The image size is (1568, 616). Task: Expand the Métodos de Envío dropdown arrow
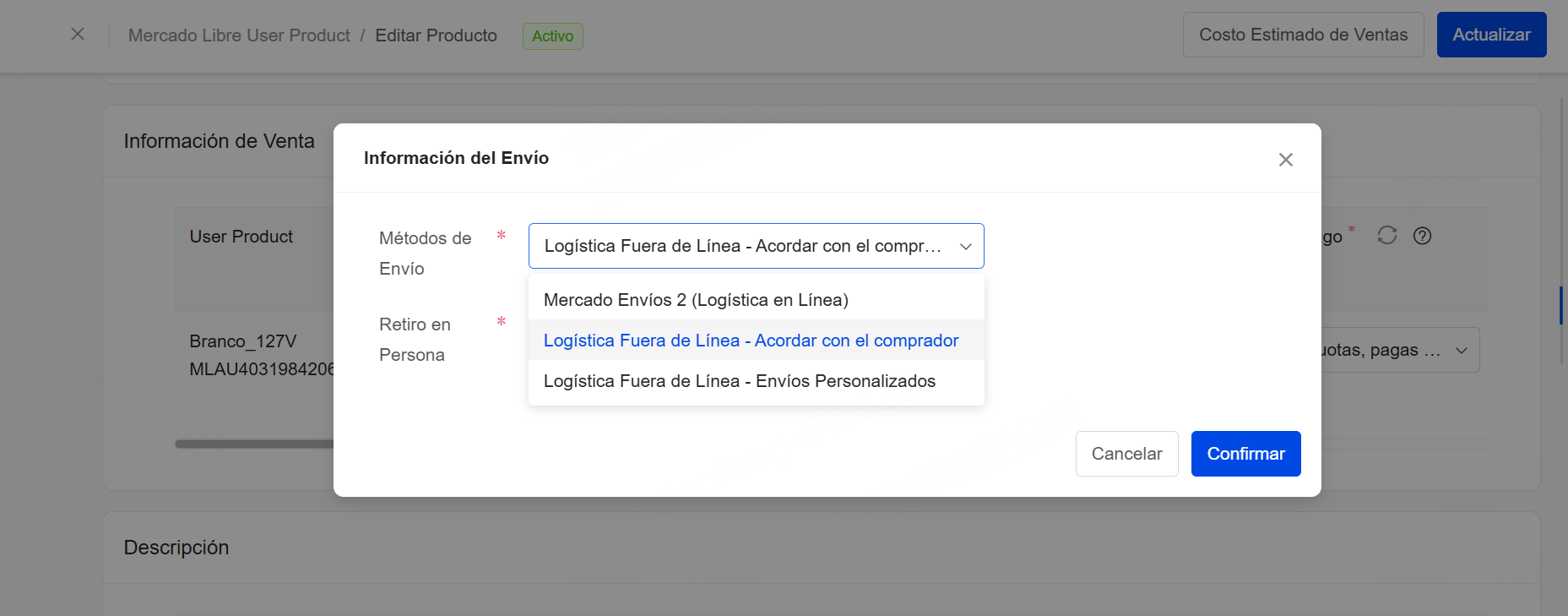coord(966,246)
